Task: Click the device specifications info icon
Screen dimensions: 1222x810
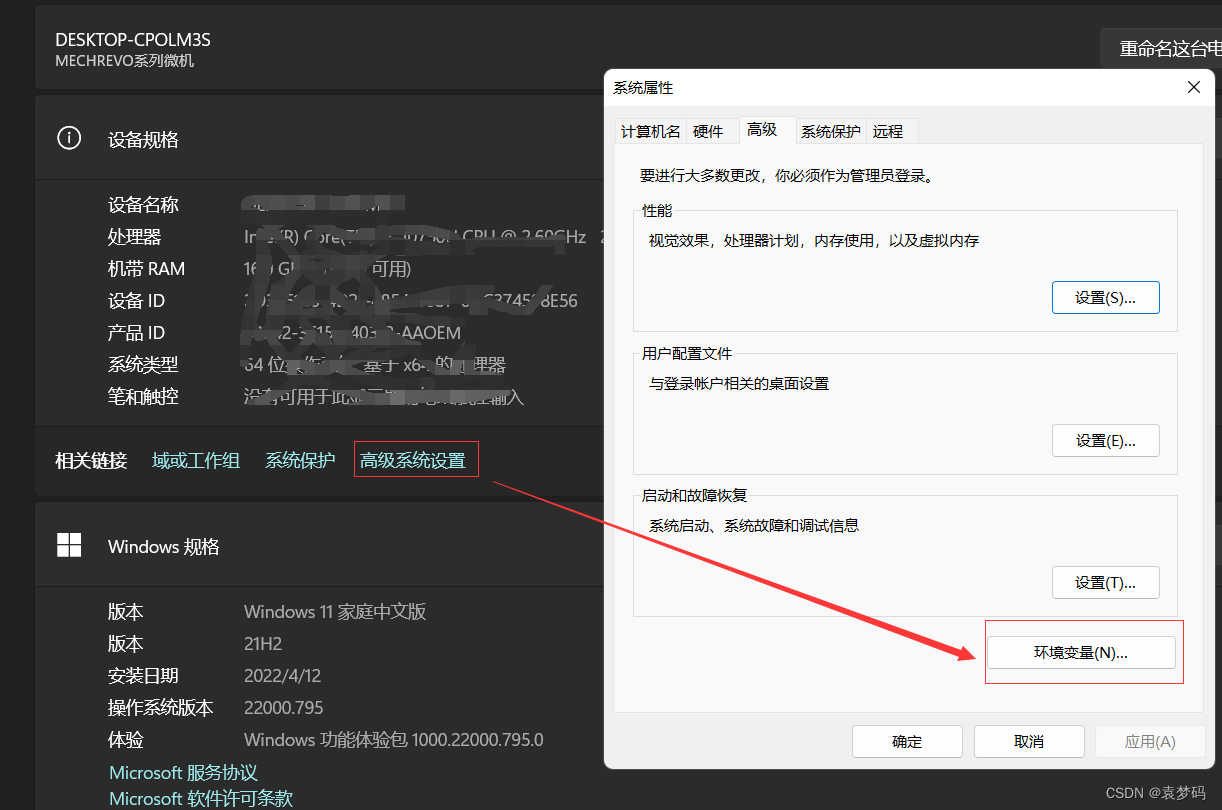Action: (x=69, y=138)
